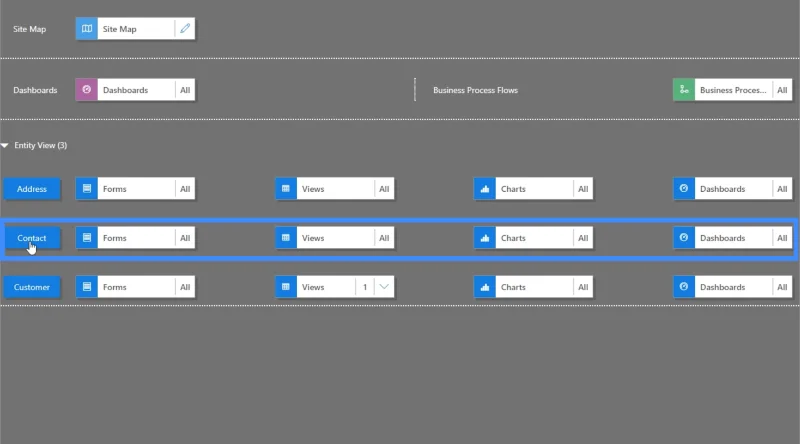The height and width of the screenshot is (444, 800).
Task: Click the Dashboards icon in Contact row
Action: click(x=684, y=238)
